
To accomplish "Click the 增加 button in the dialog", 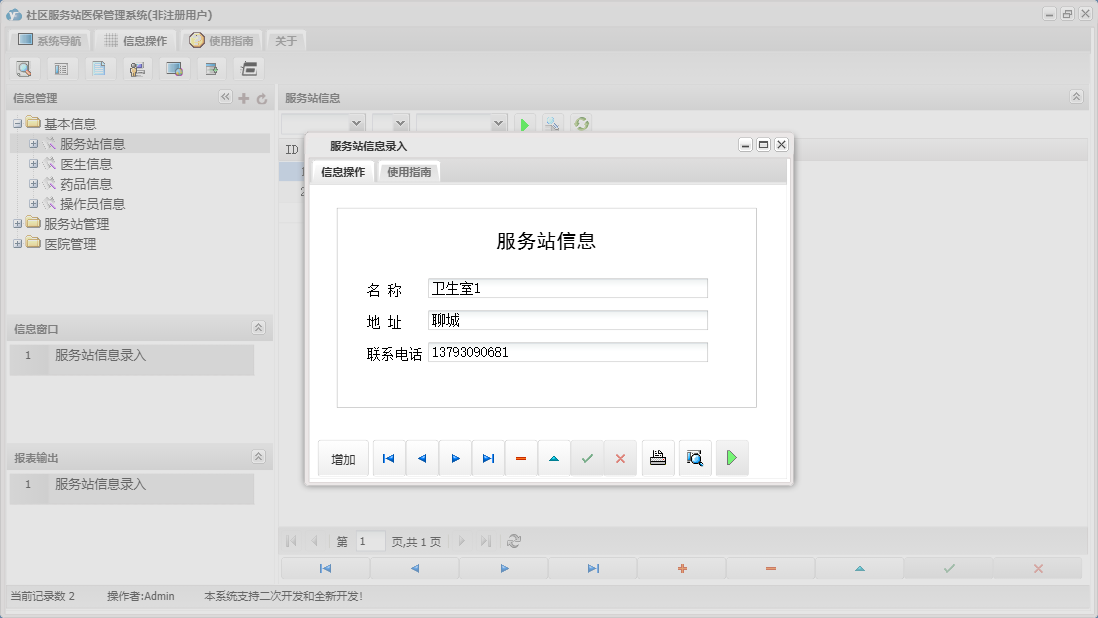I will coord(342,457).
